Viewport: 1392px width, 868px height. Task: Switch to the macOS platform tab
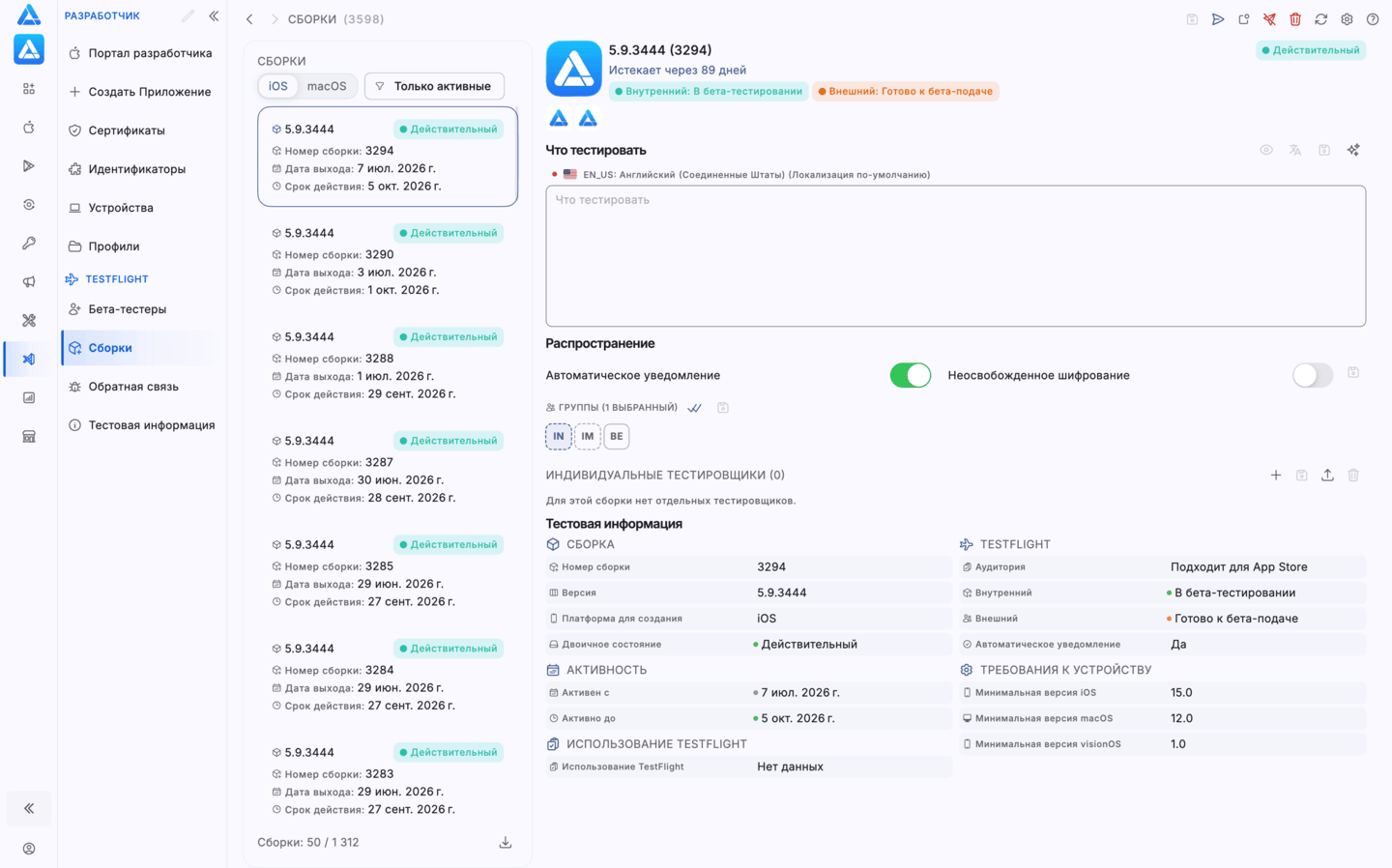[327, 86]
